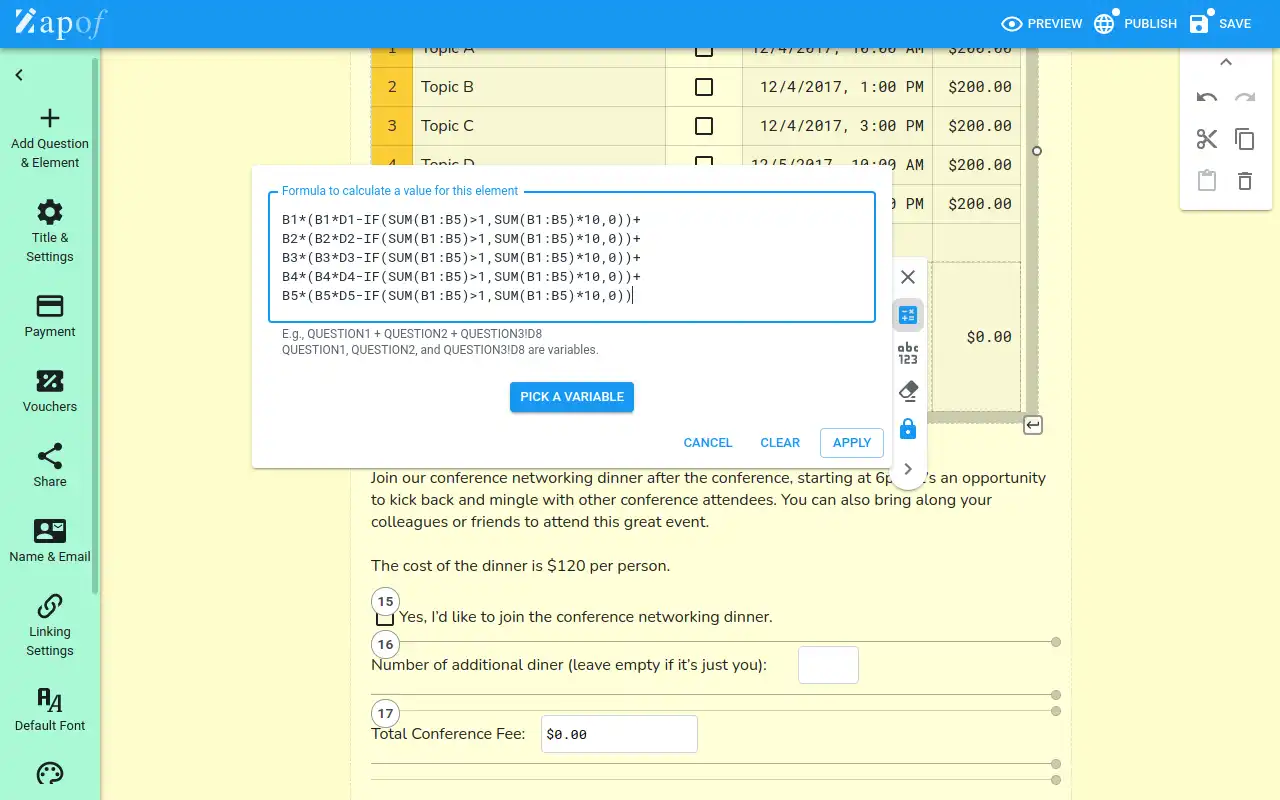
Task: Apply the formula with the APPLY button
Action: (x=851, y=442)
